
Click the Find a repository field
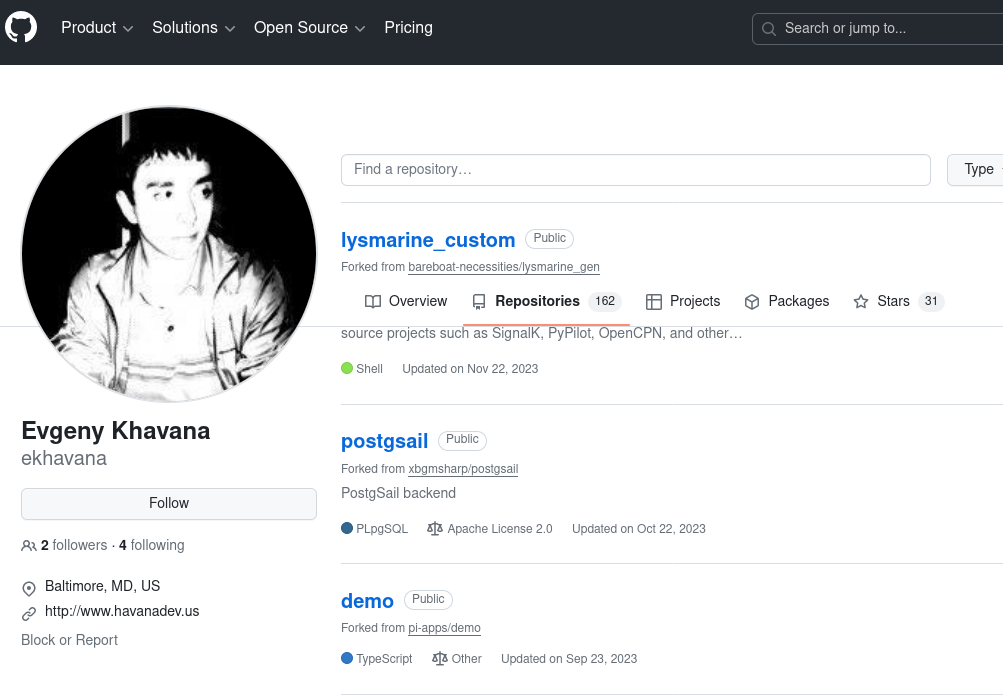[x=635, y=170]
